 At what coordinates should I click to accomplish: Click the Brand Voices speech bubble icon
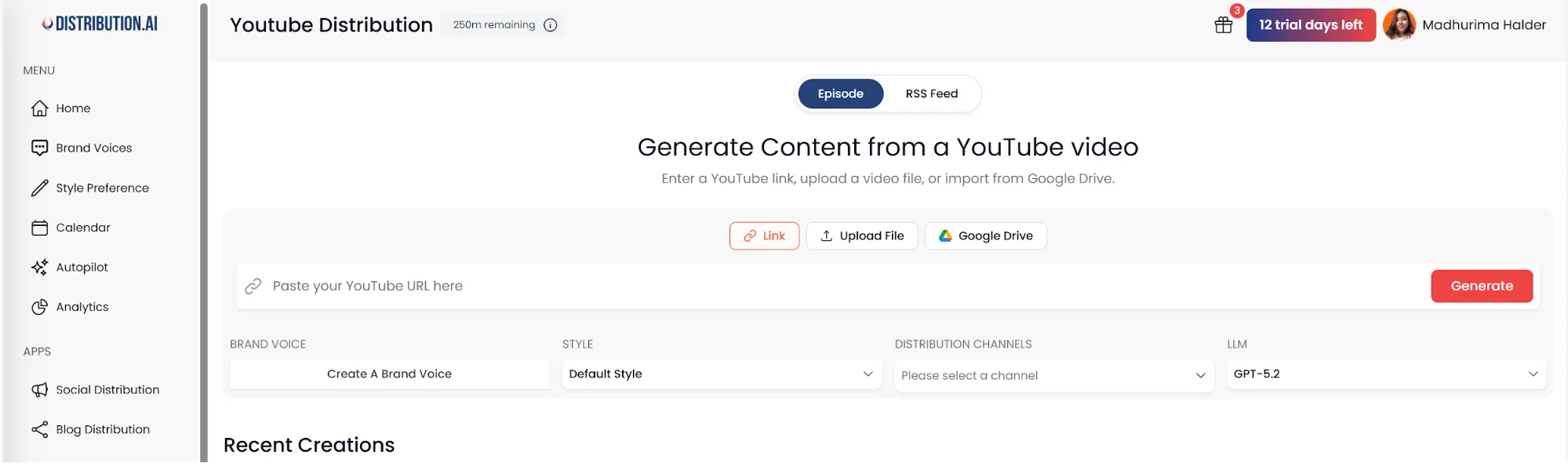coord(39,148)
